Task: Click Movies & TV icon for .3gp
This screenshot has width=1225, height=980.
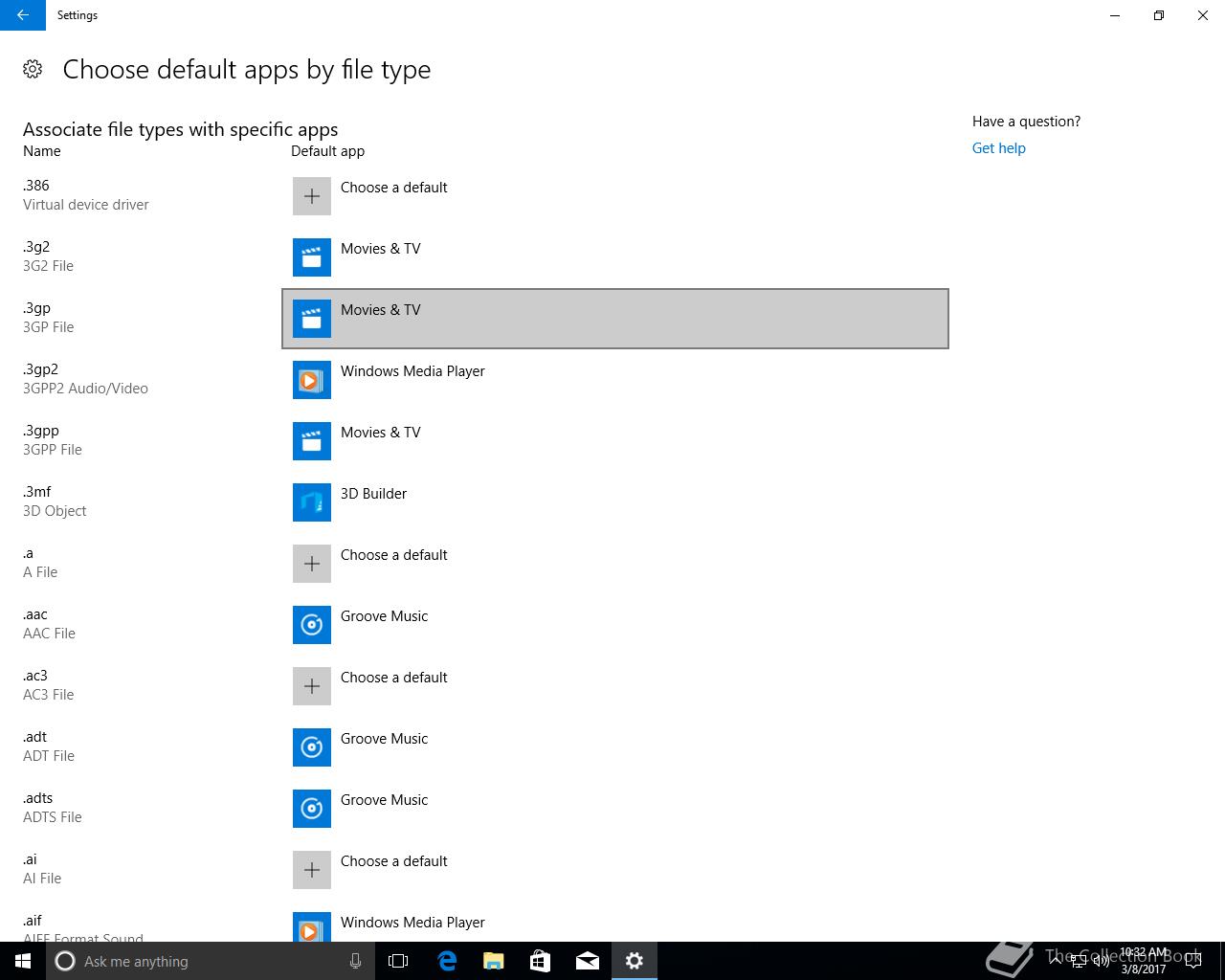Action: tap(312, 319)
